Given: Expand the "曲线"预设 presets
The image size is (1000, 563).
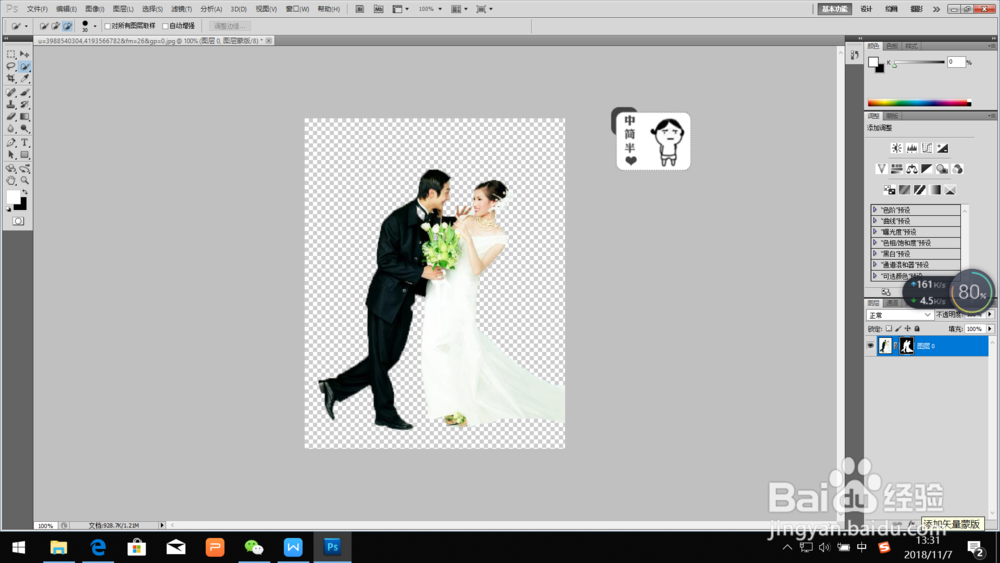Looking at the screenshot, I should pyautogui.click(x=875, y=221).
